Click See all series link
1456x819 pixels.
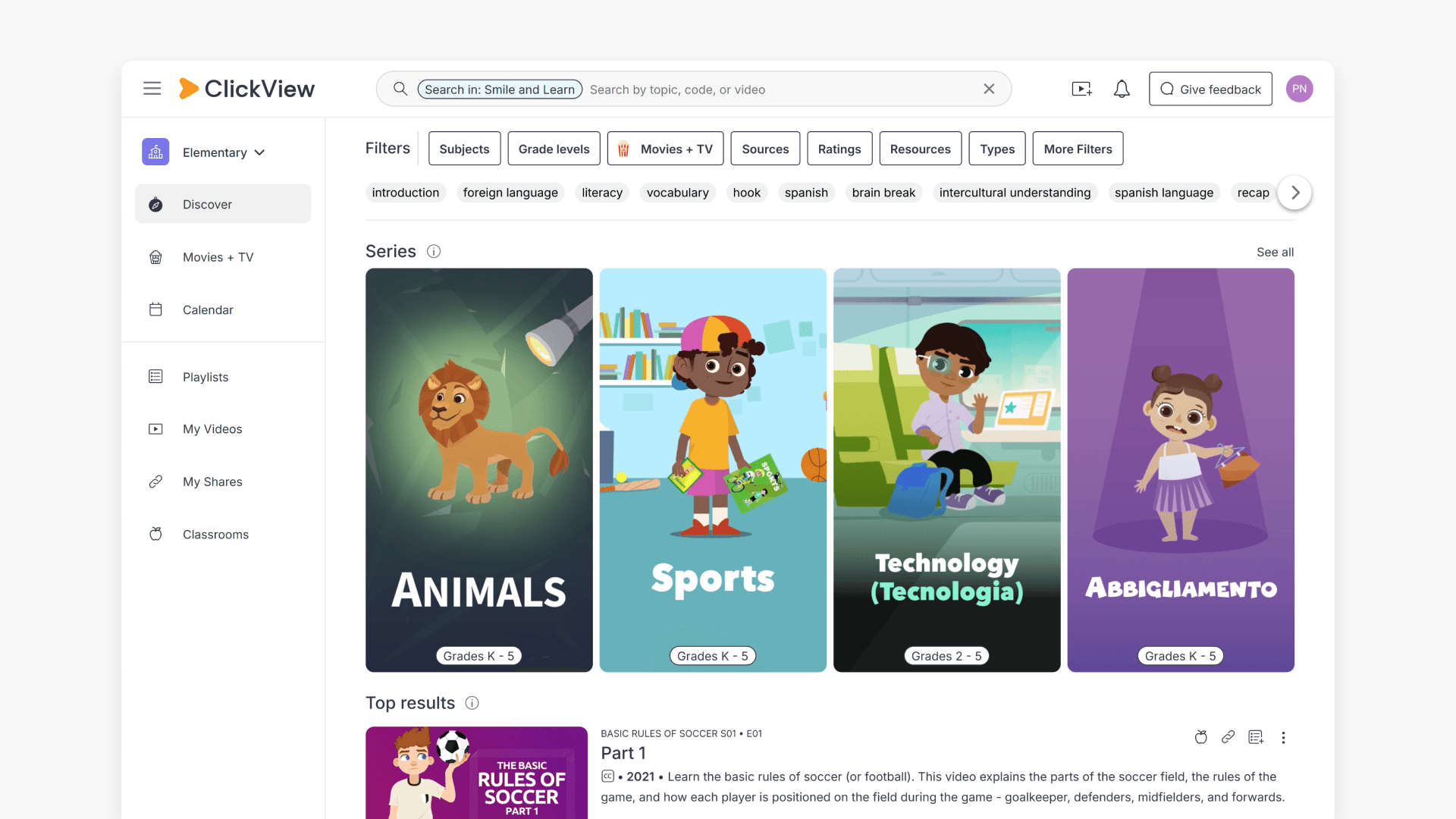pos(1275,252)
